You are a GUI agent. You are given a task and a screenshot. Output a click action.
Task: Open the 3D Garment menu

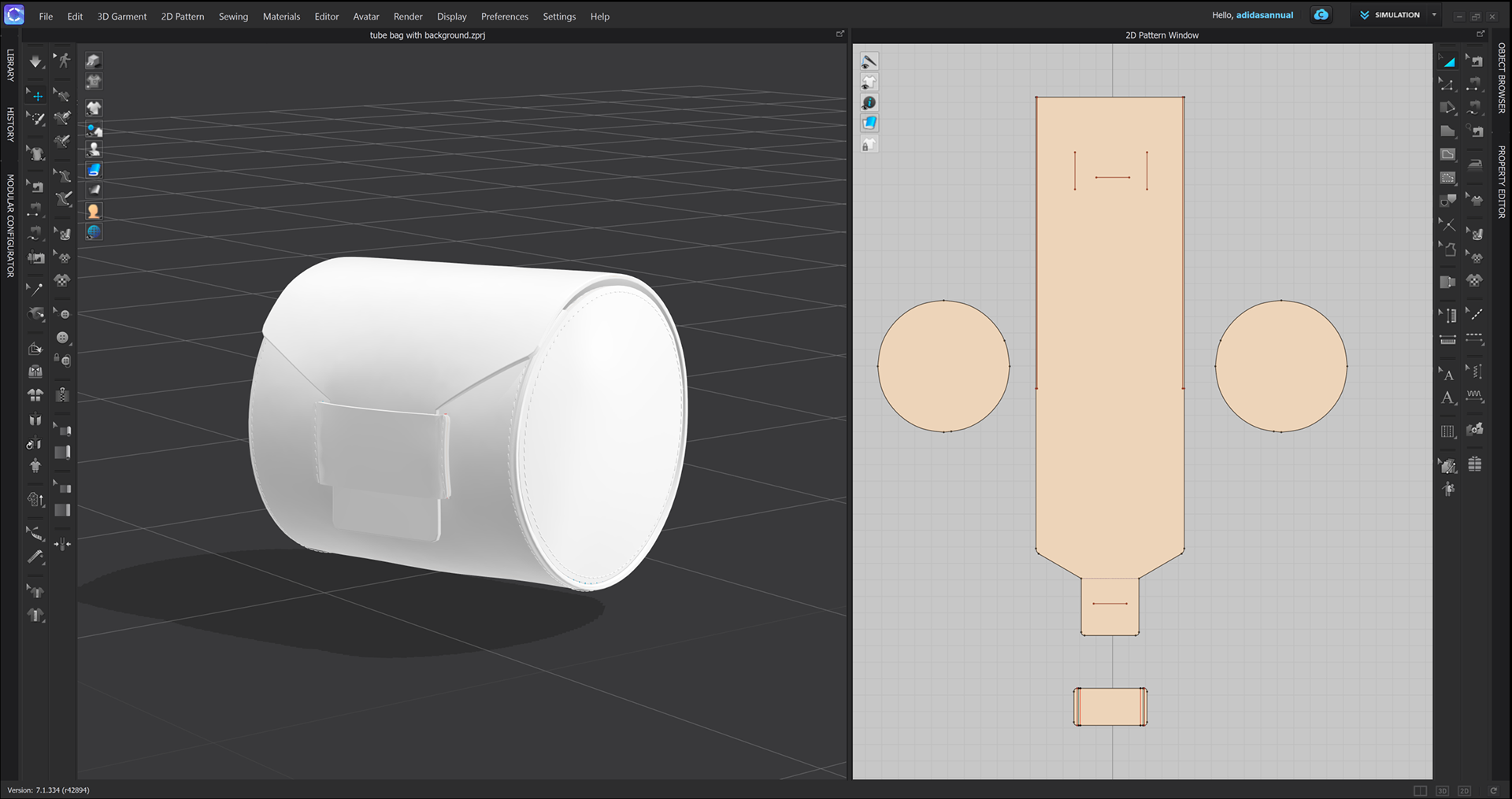121,16
